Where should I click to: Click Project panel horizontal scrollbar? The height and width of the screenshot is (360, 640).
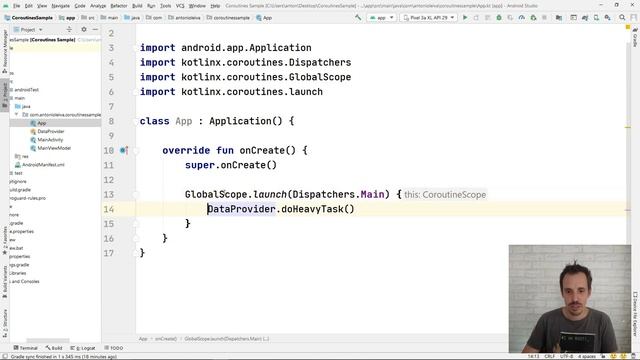(x=48, y=340)
